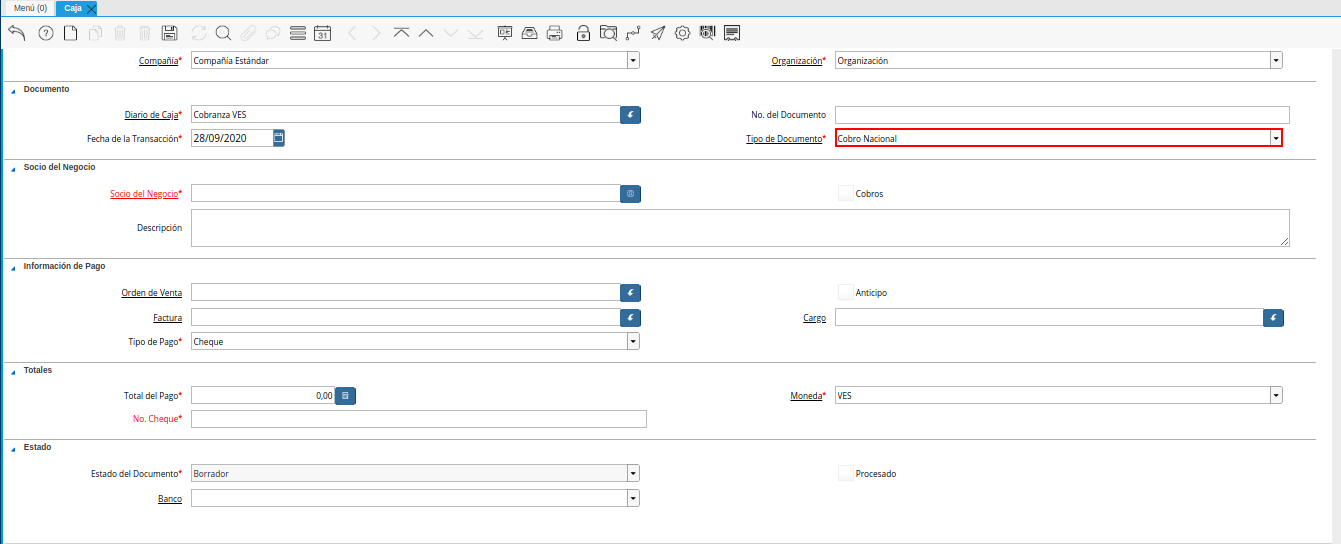Open the Moneda currency dropdown
This screenshot has width=1341, height=544.
coord(1276,395)
